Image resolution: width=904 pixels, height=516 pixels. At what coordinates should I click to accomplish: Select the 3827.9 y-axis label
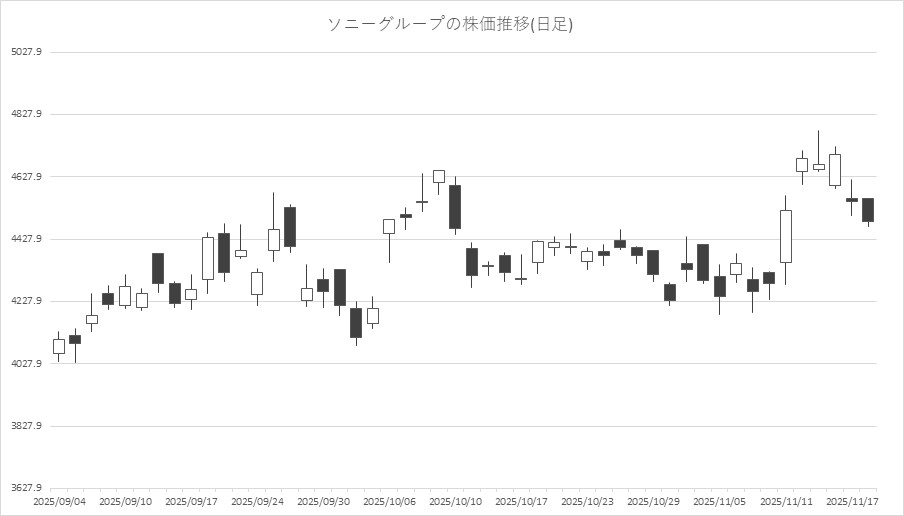(25, 426)
